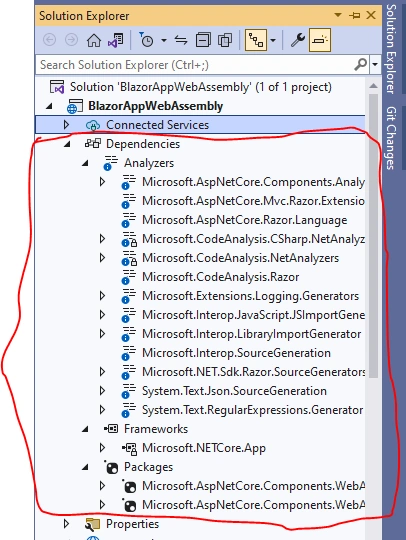The width and height of the screenshot is (406, 540).
Task: Expand Microsoft.CodeAnalysis.CSharp.NetAnalyzers node
Action: tap(102, 239)
